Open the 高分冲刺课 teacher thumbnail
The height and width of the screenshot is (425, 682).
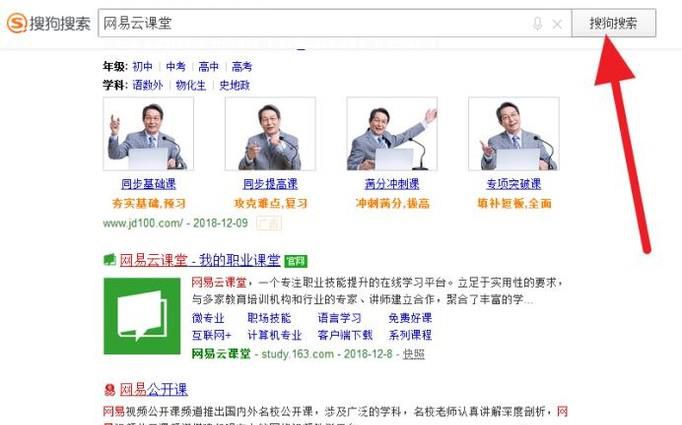392,134
